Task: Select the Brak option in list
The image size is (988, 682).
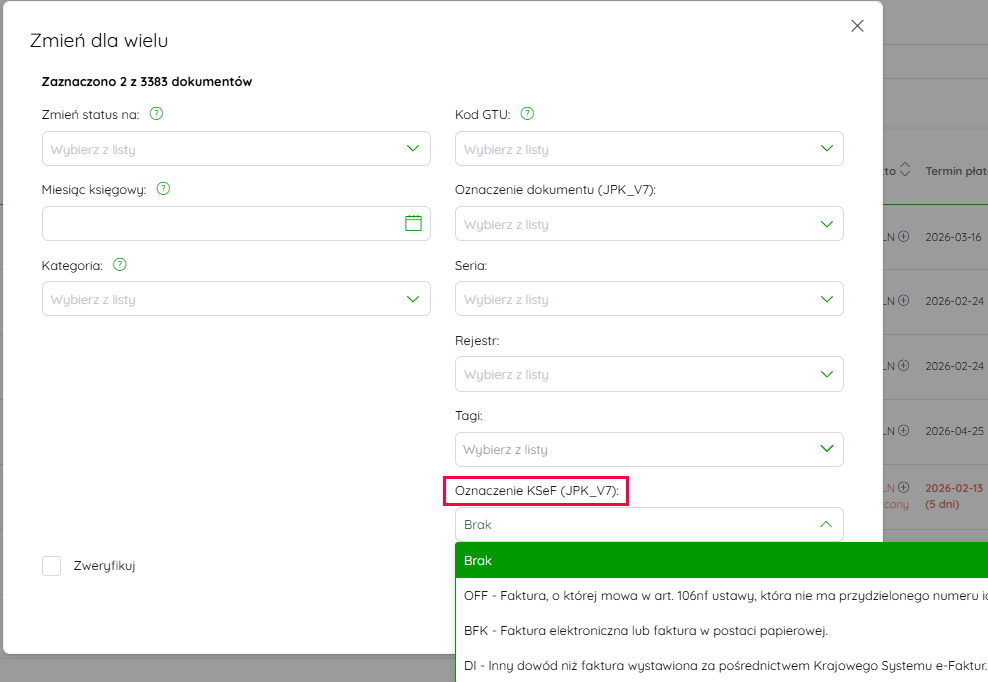Action: pos(721,560)
